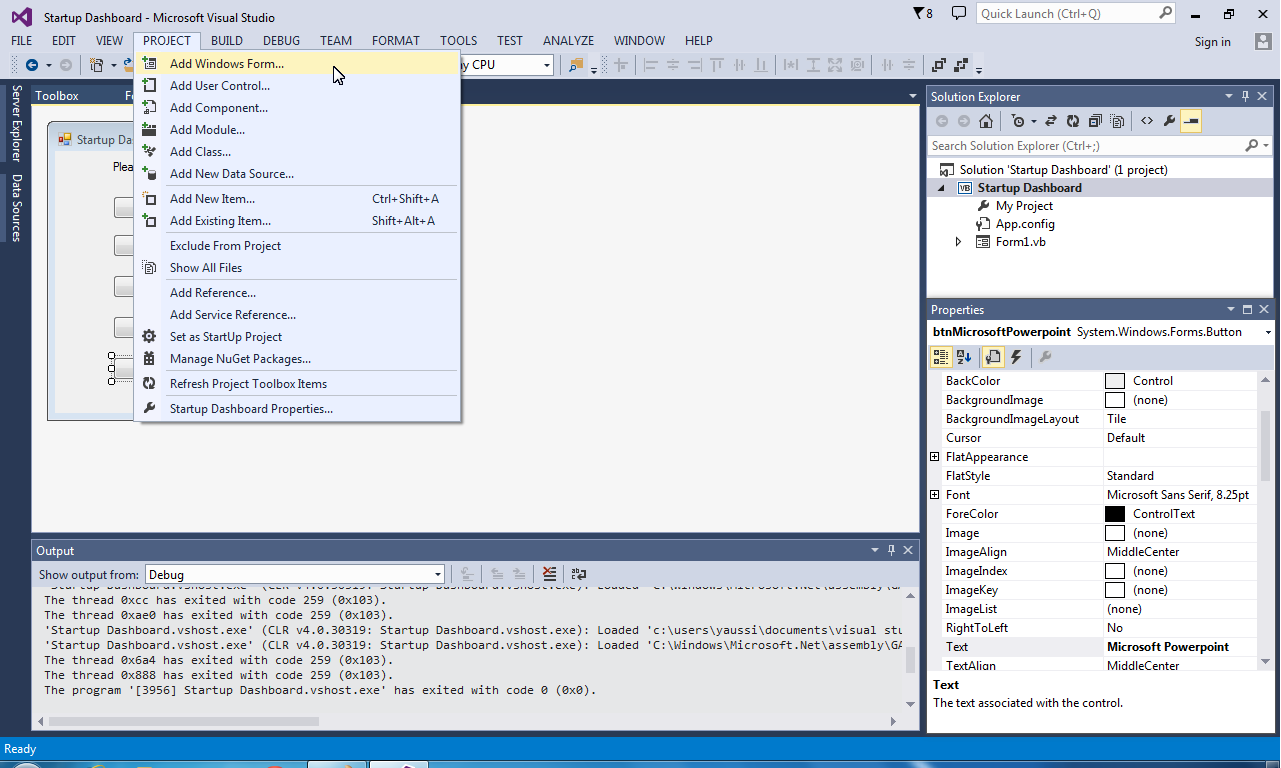This screenshot has width=1281, height=768.
Task: Select App.config in Solution Explorer
Action: click(x=1025, y=224)
